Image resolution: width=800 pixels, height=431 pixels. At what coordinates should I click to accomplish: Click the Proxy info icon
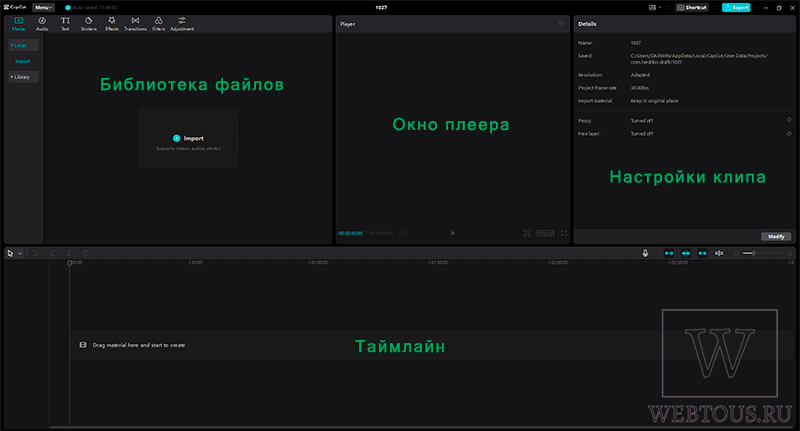coord(789,120)
